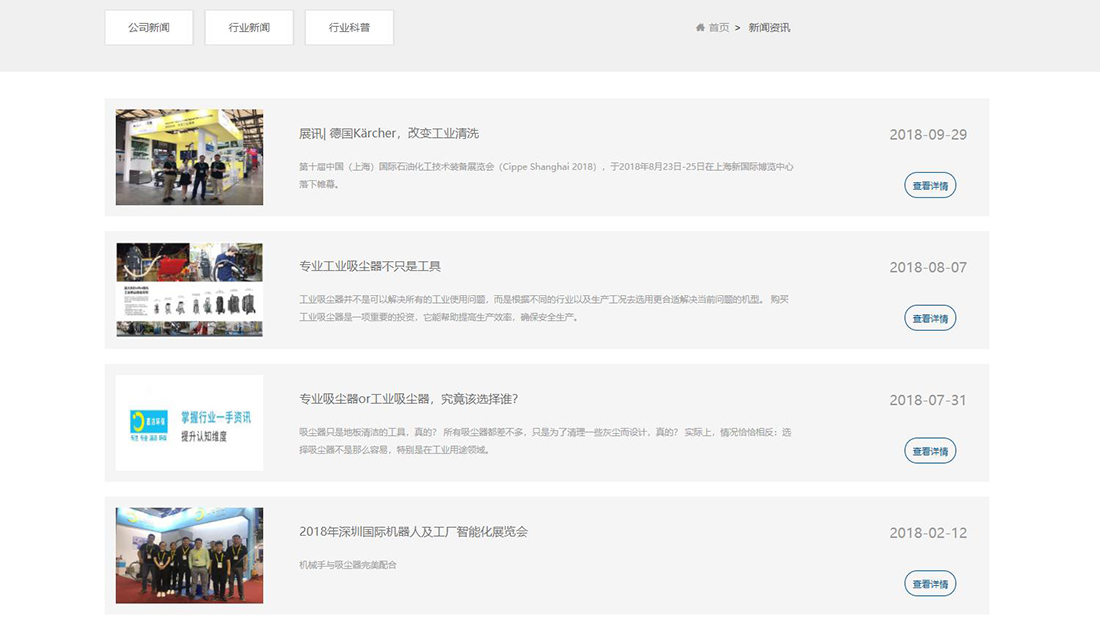Open Kärcher exhibition booth thumbnail
The height and width of the screenshot is (618, 1100).
[x=189, y=157]
